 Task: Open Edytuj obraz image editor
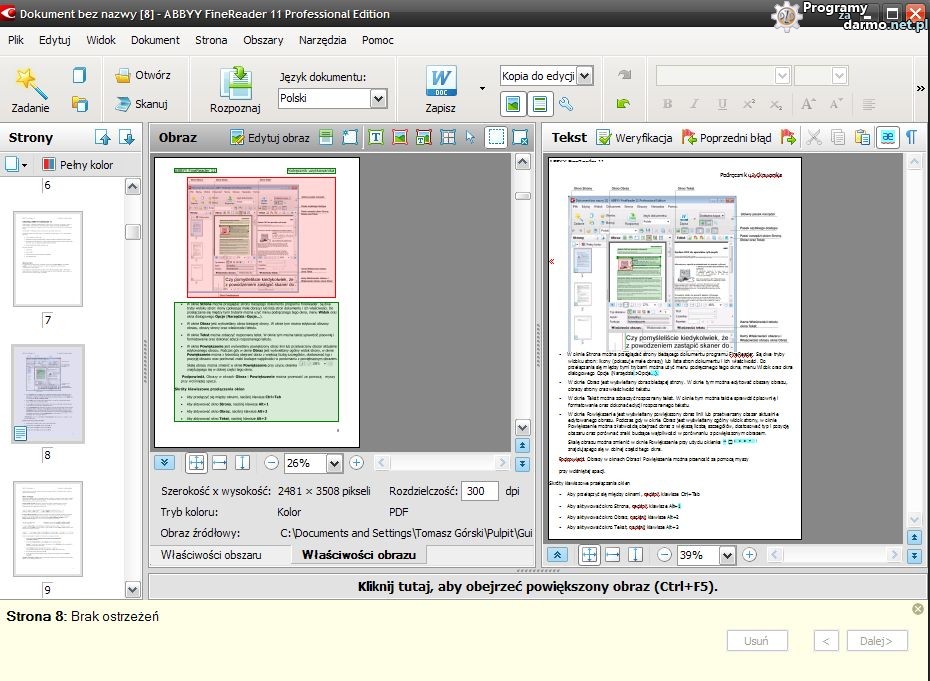269,138
